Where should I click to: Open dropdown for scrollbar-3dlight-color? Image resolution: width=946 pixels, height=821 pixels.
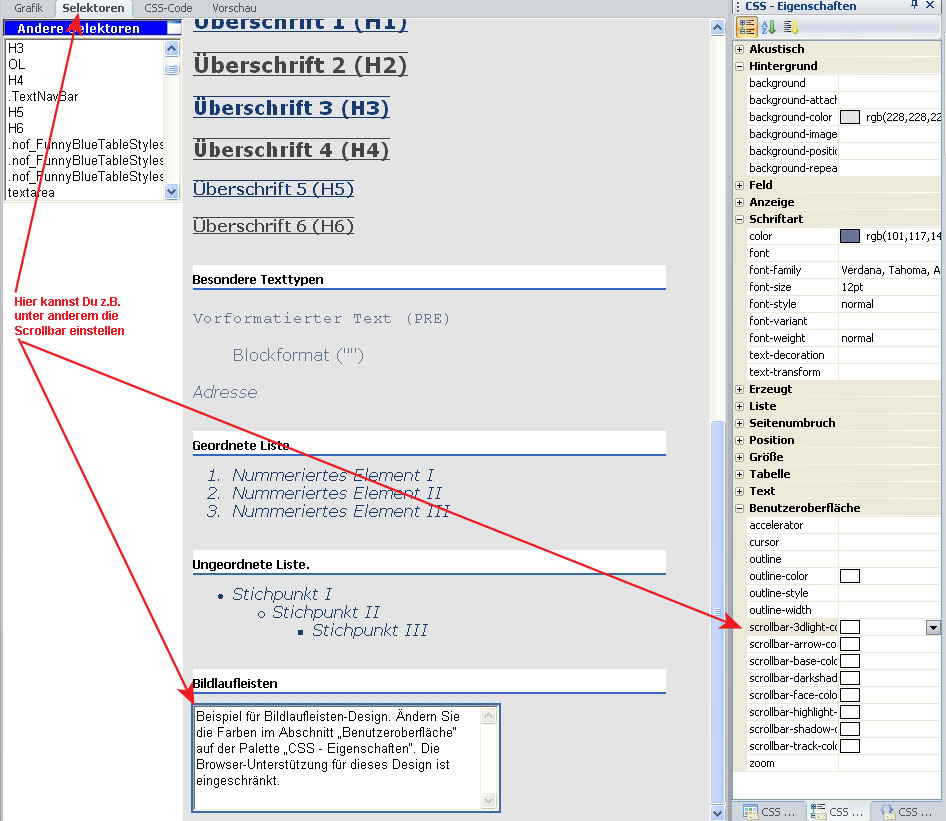pos(933,627)
